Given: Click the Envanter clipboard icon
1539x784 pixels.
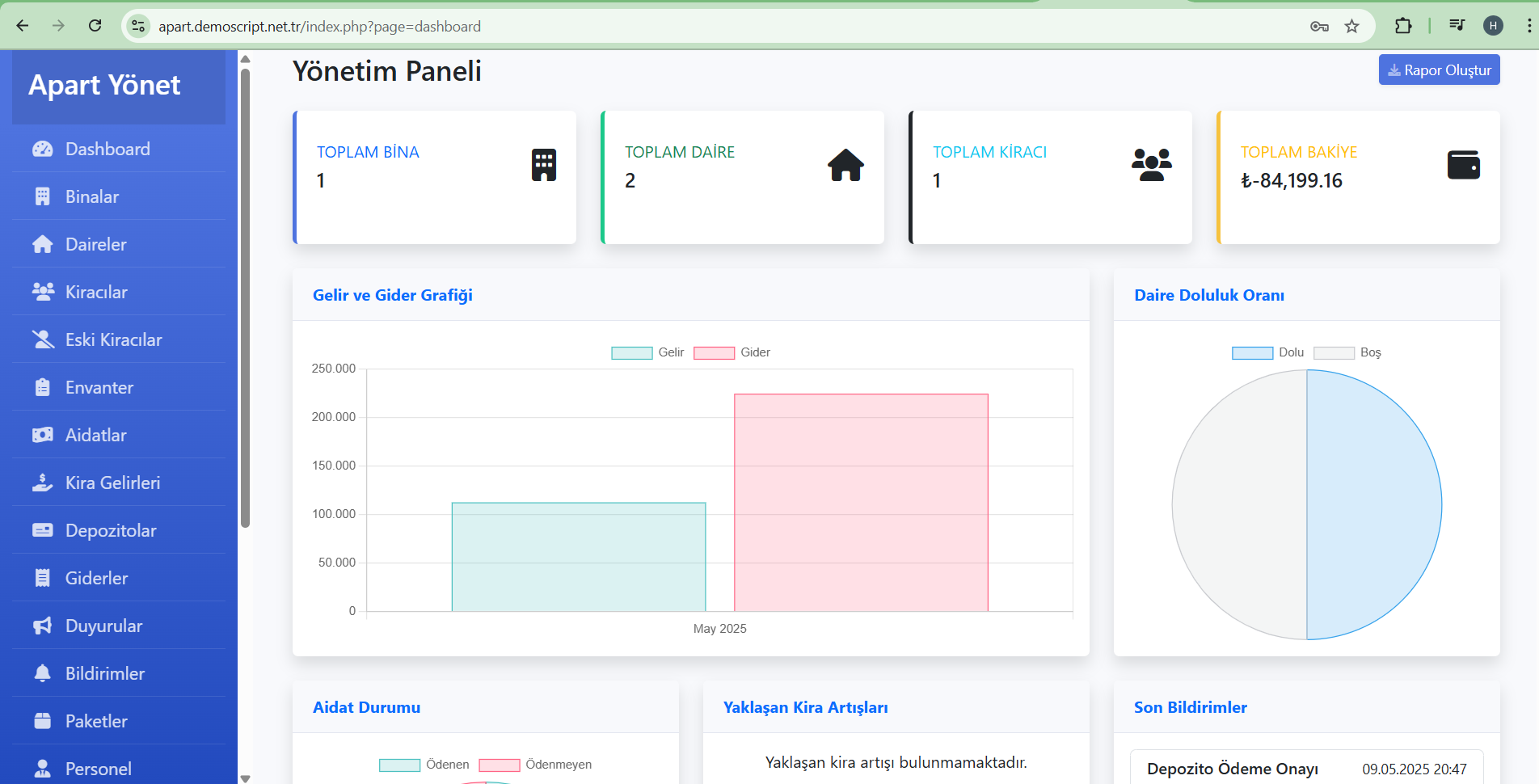Looking at the screenshot, I should pos(42,388).
